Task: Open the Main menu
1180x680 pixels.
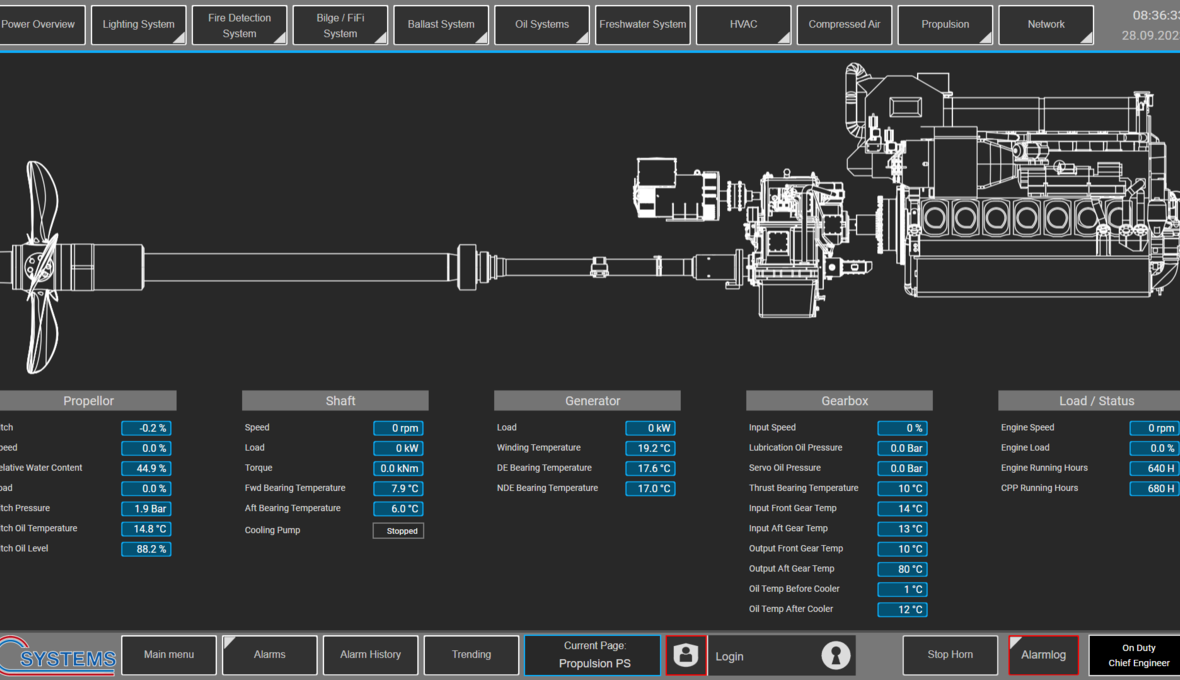Action: (168, 655)
